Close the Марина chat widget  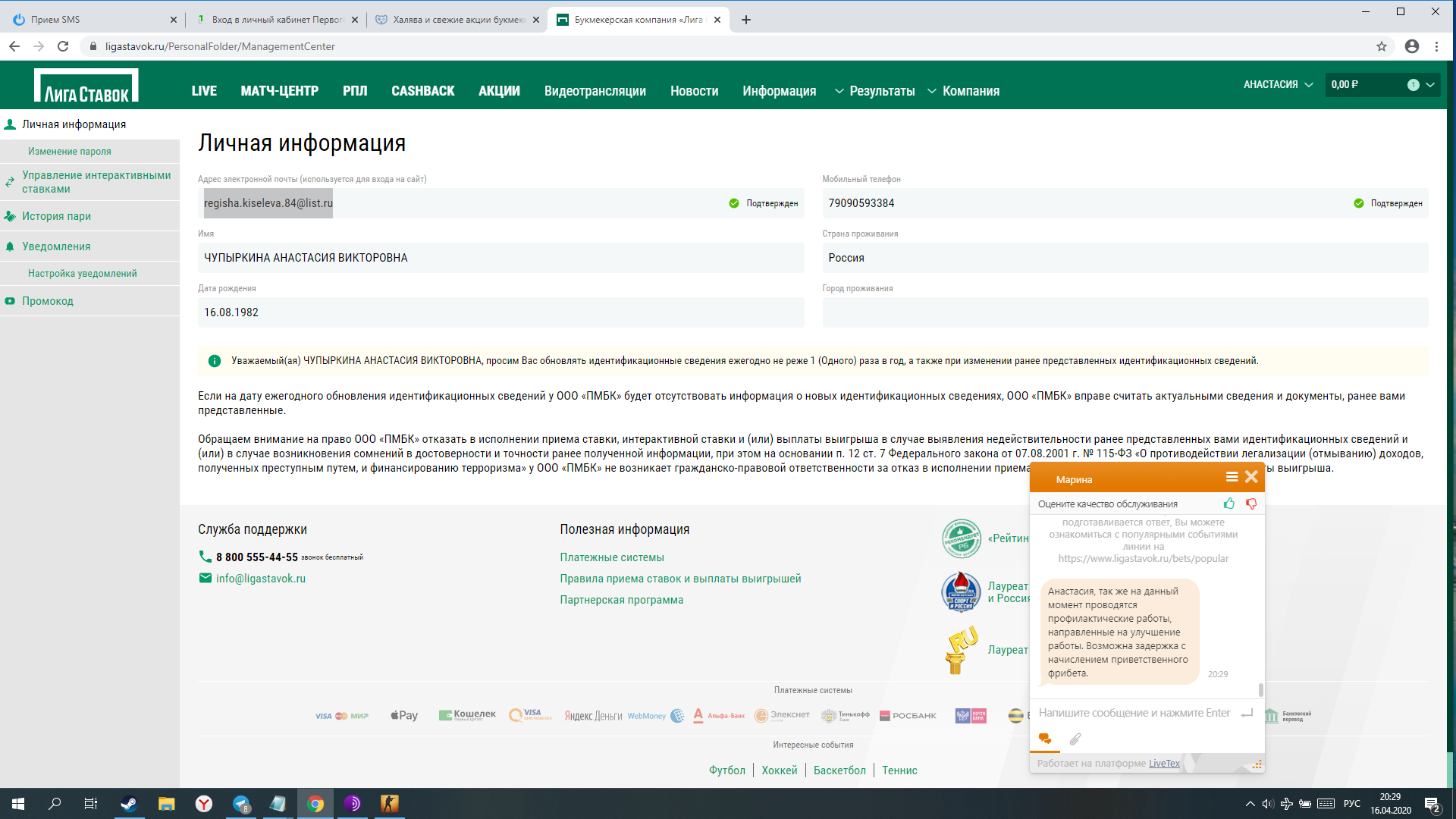point(1251,477)
